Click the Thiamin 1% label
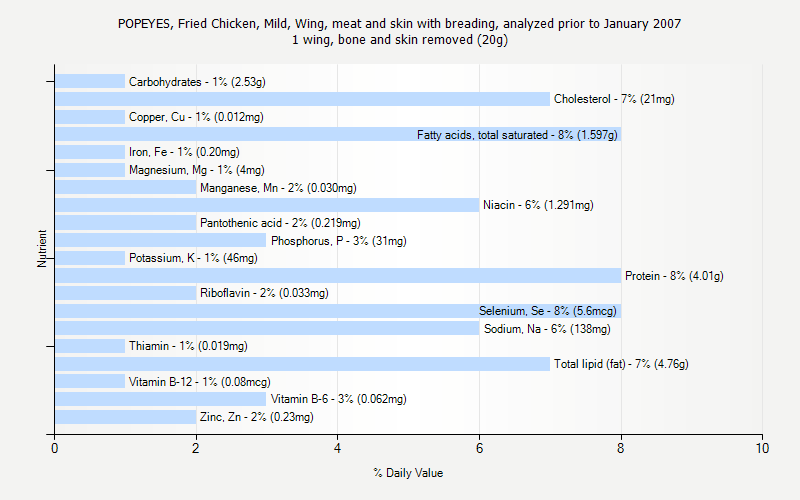 point(188,346)
